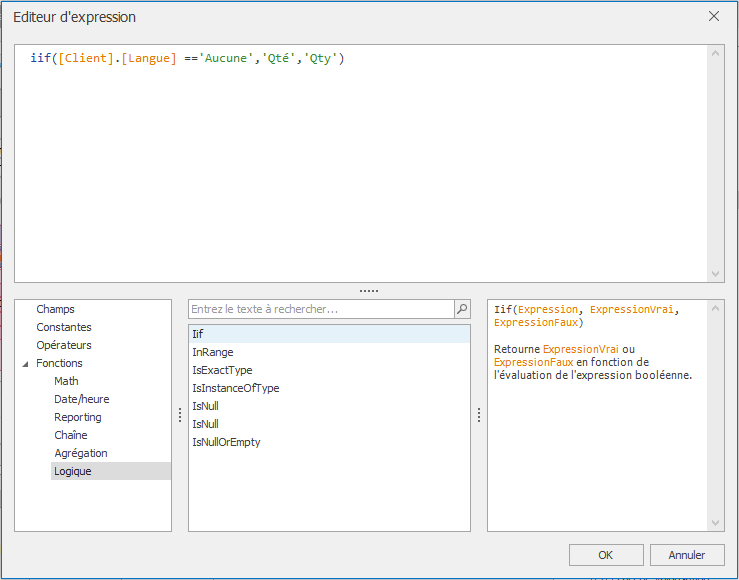
Task: Click the horizontal splitter dots below the editor
Action: click(x=369, y=291)
